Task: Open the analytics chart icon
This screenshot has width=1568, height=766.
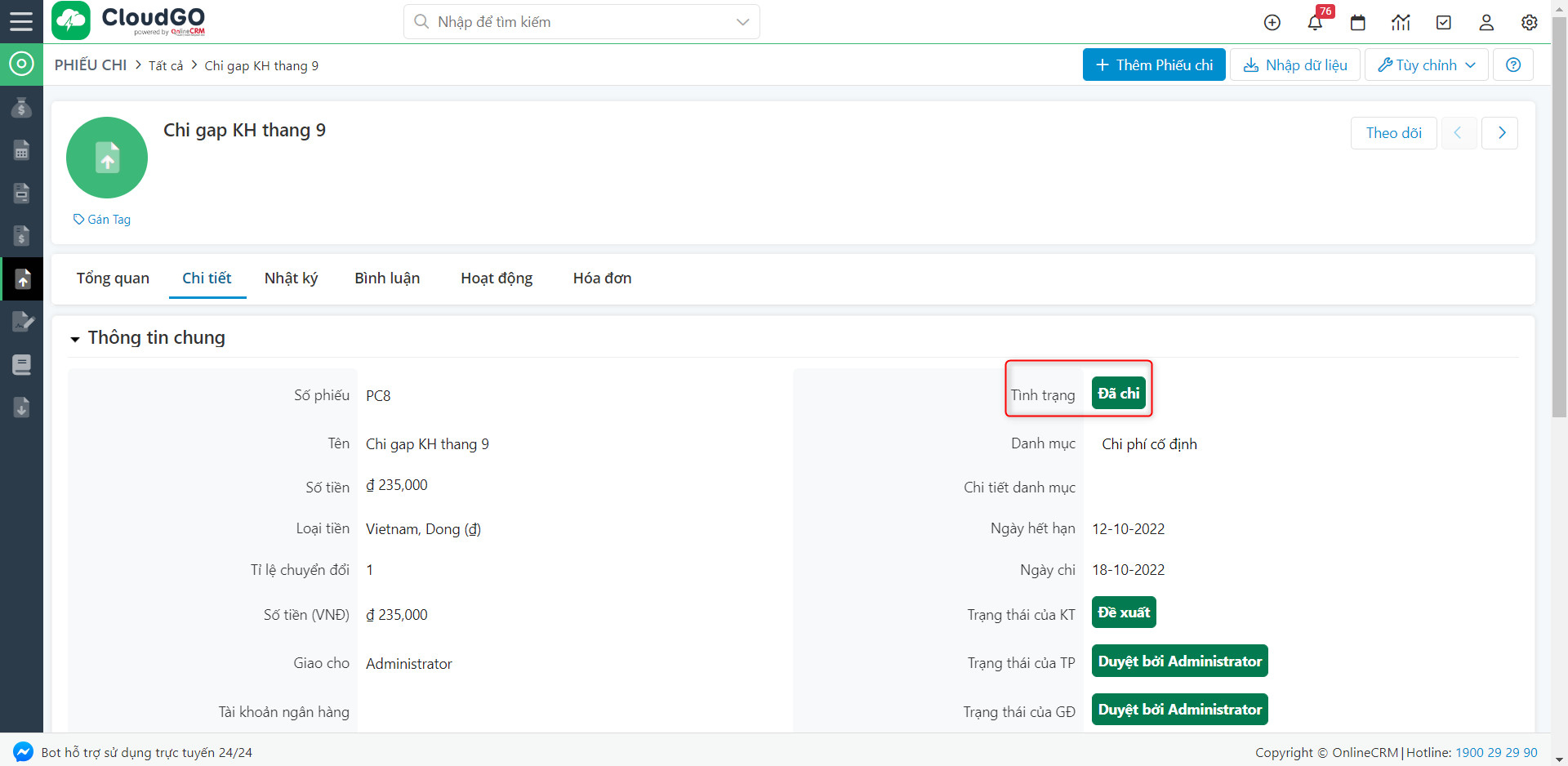Action: [1401, 22]
